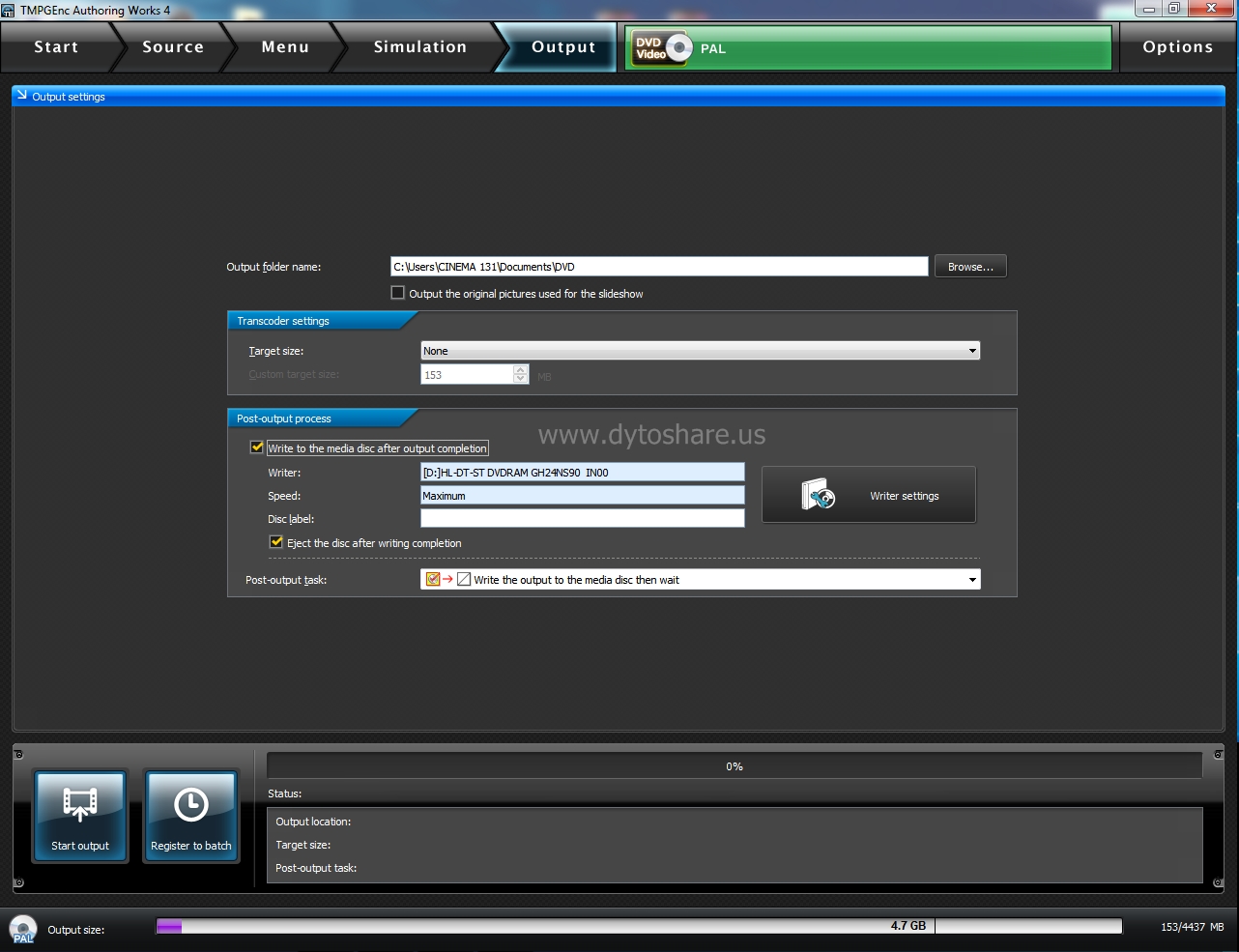Go to the Start step
The height and width of the screenshot is (952, 1239).
(x=56, y=46)
